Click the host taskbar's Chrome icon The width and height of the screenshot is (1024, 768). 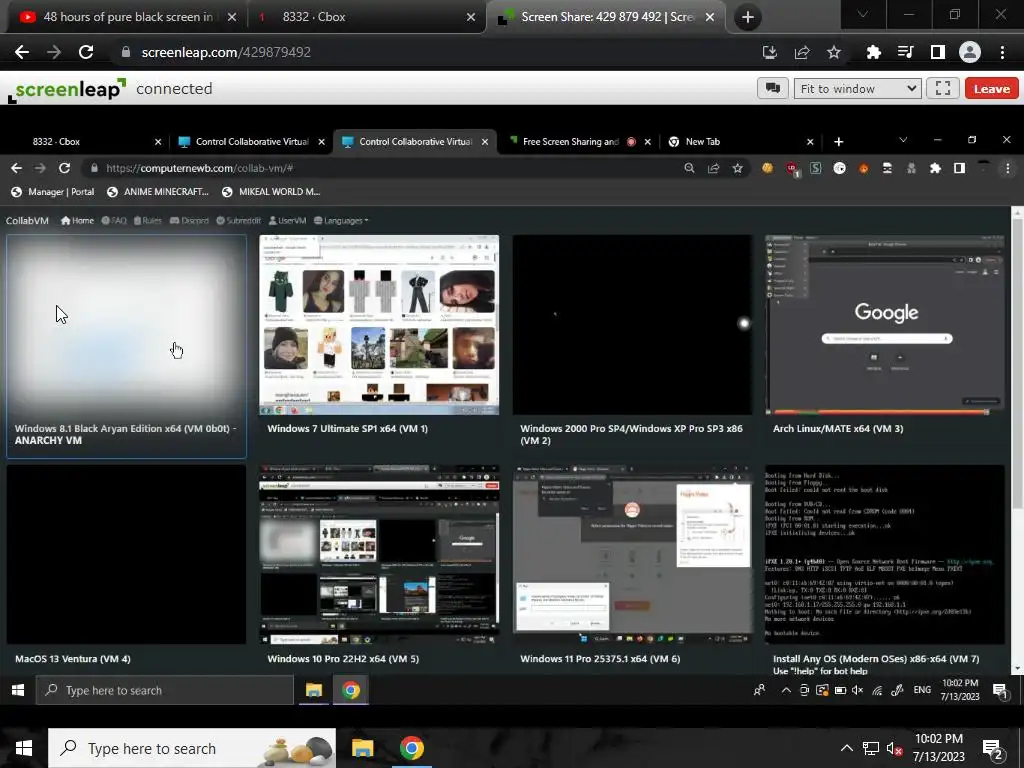point(411,748)
